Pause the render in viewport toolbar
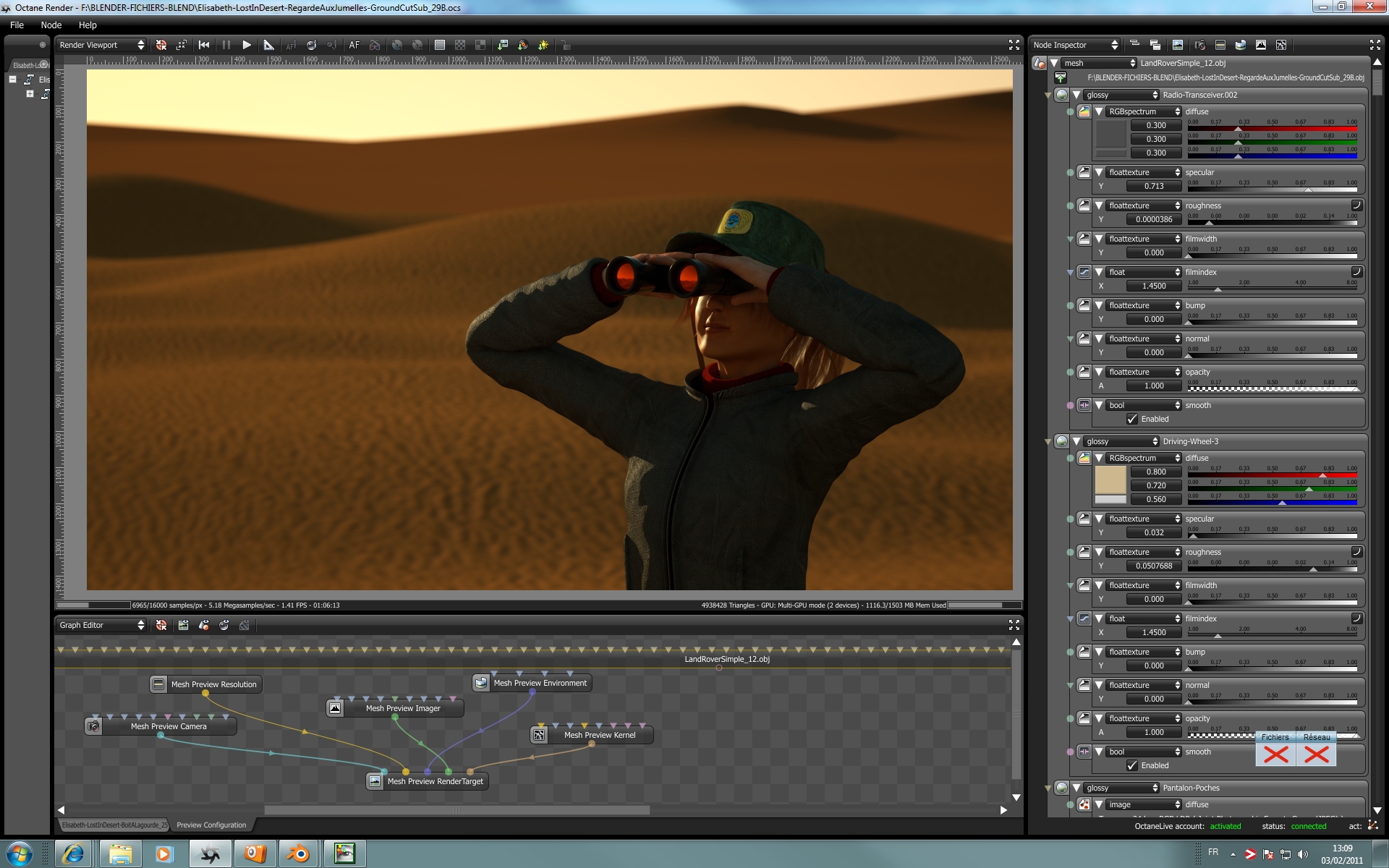Screen dimensions: 1389x868 tap(226, 45)
